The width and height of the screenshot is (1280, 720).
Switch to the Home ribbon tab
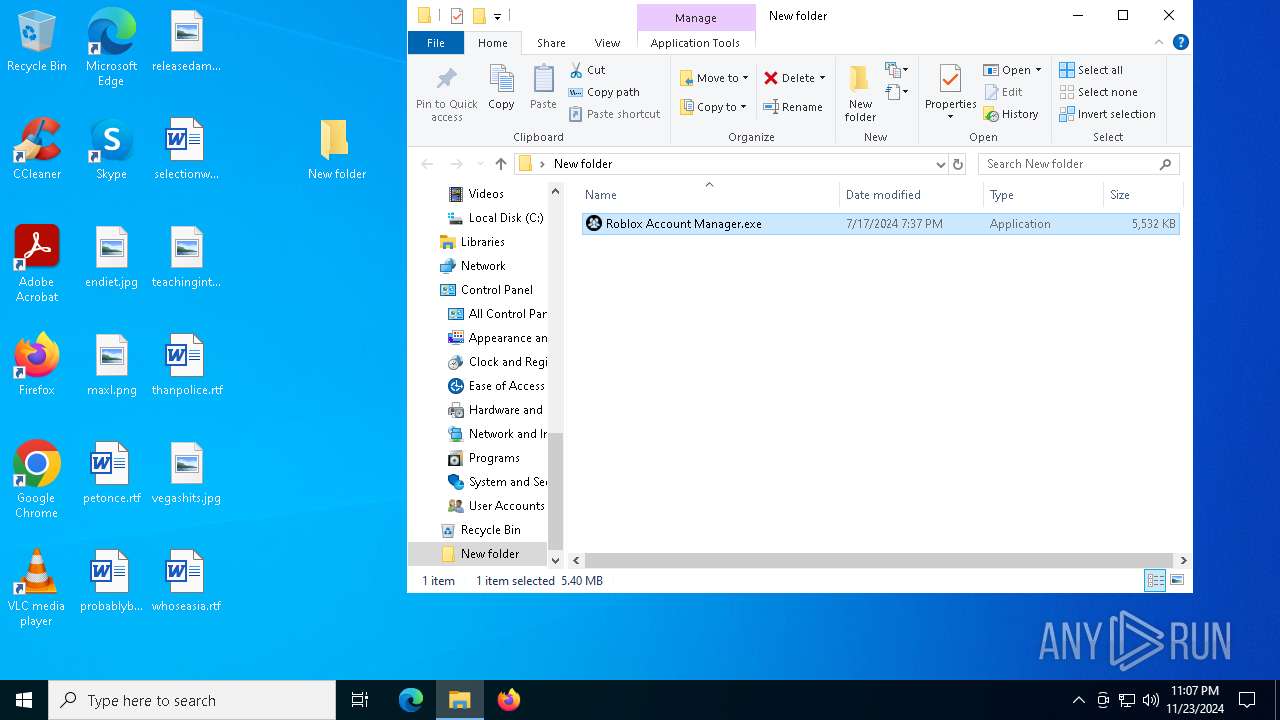pyautogui.click(x=492, y=43)
